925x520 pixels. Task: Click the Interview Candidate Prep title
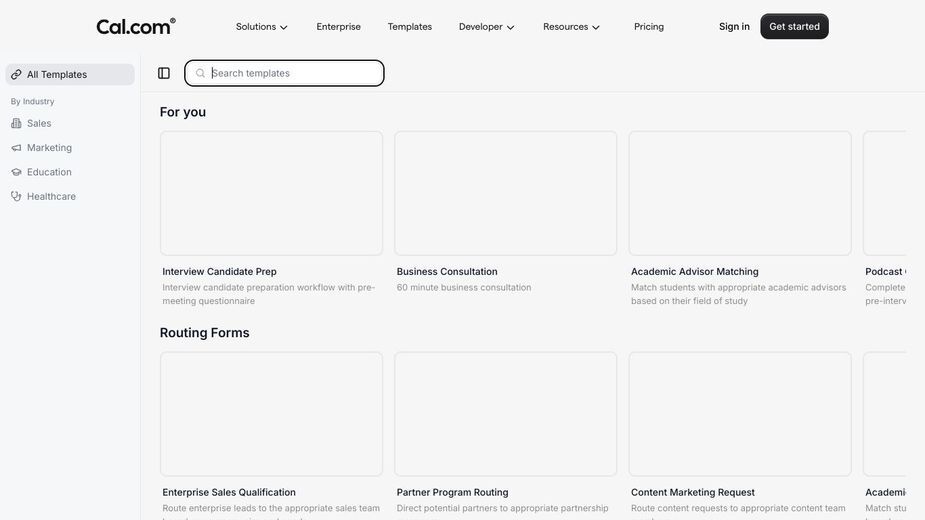(x=219, y=272)
